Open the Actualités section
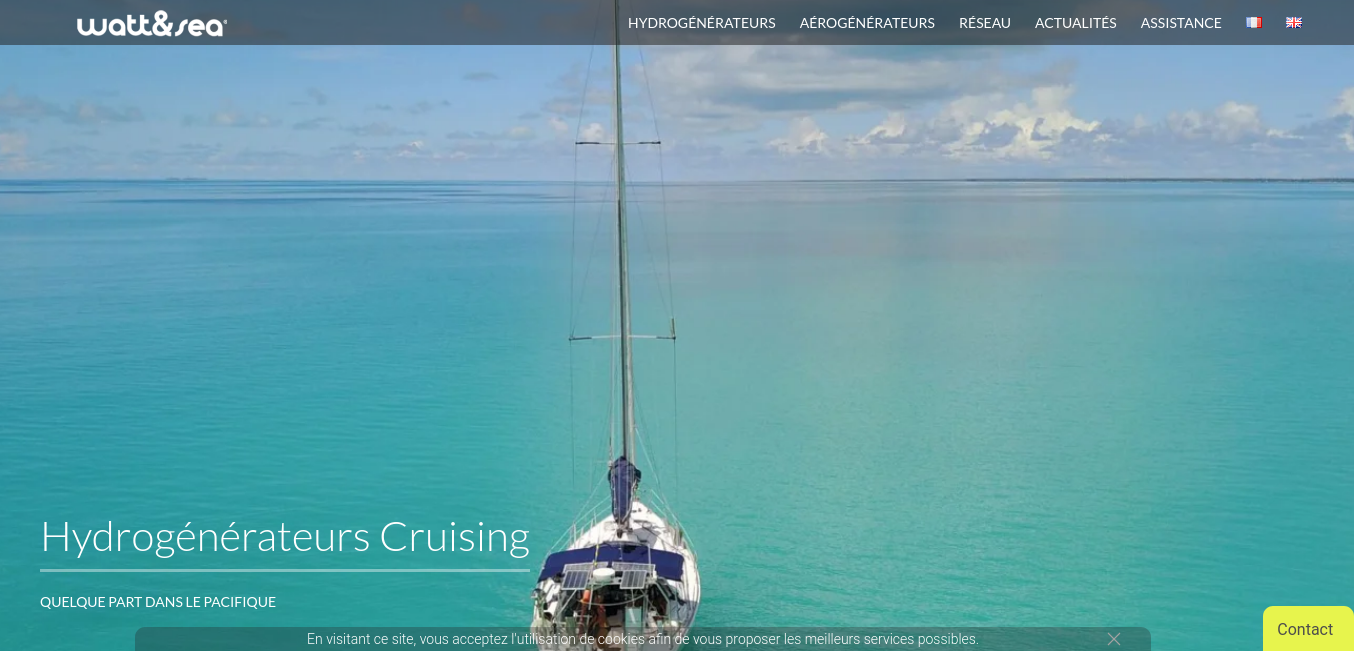 [x=1076, y=23]
